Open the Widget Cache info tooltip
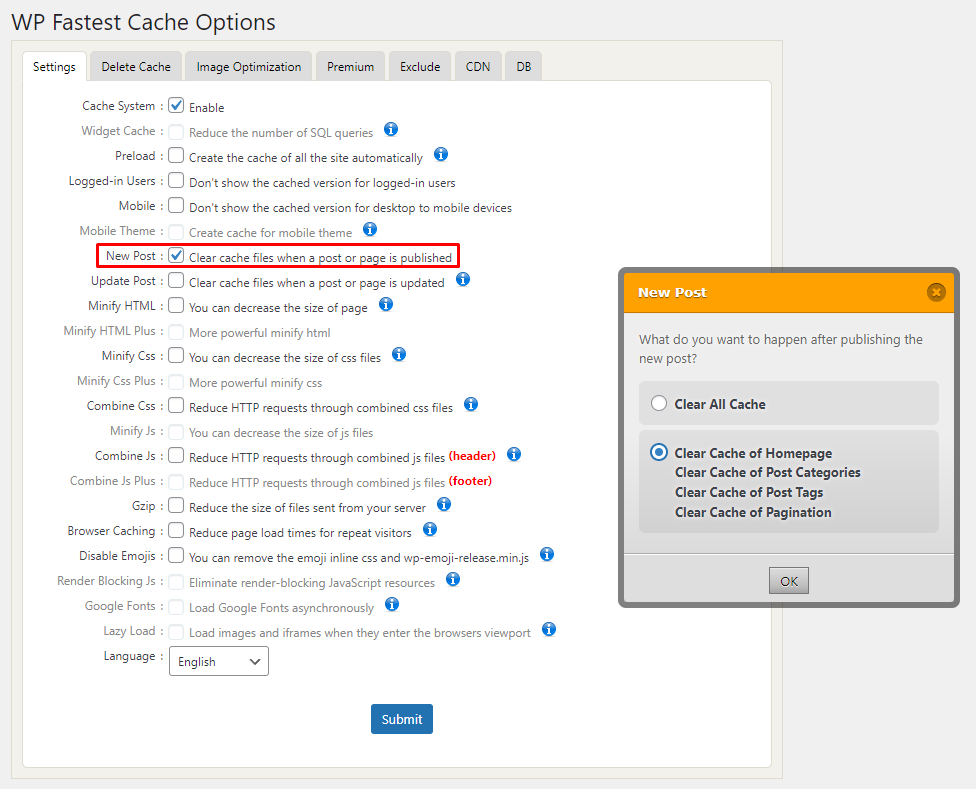The width and height of the screenshot is (976, 789). pyautogui.click(x=391, y=130)
